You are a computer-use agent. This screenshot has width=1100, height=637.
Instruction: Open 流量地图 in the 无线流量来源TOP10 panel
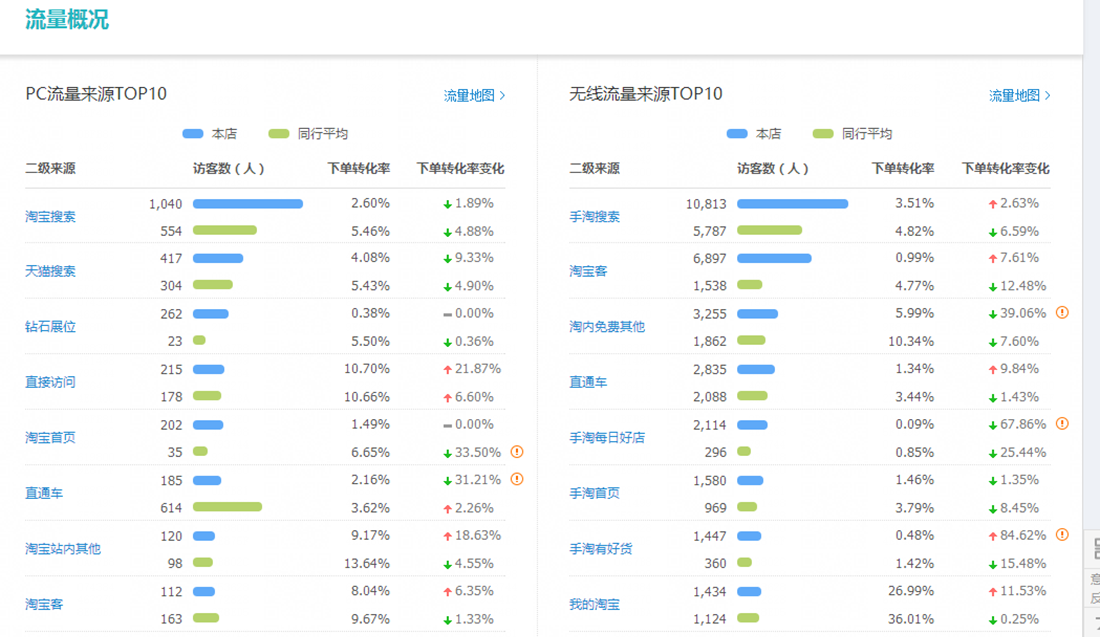1019,96
